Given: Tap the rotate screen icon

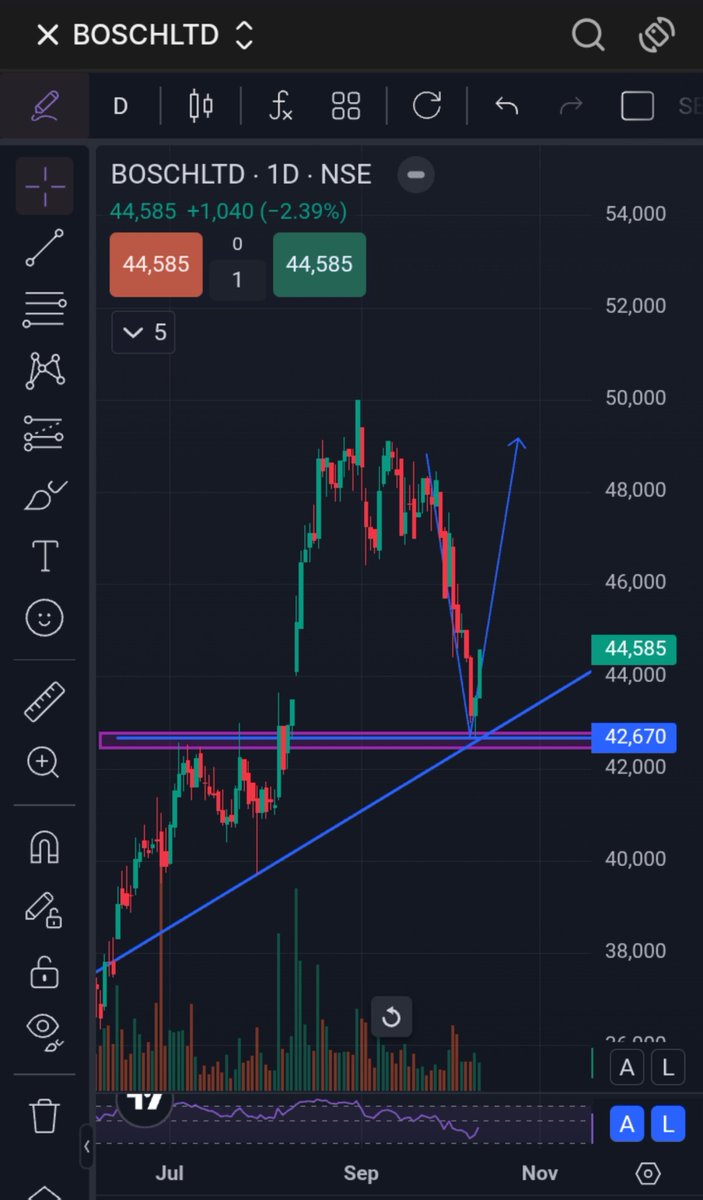Looking at the screenshot, I should (656, 36).
